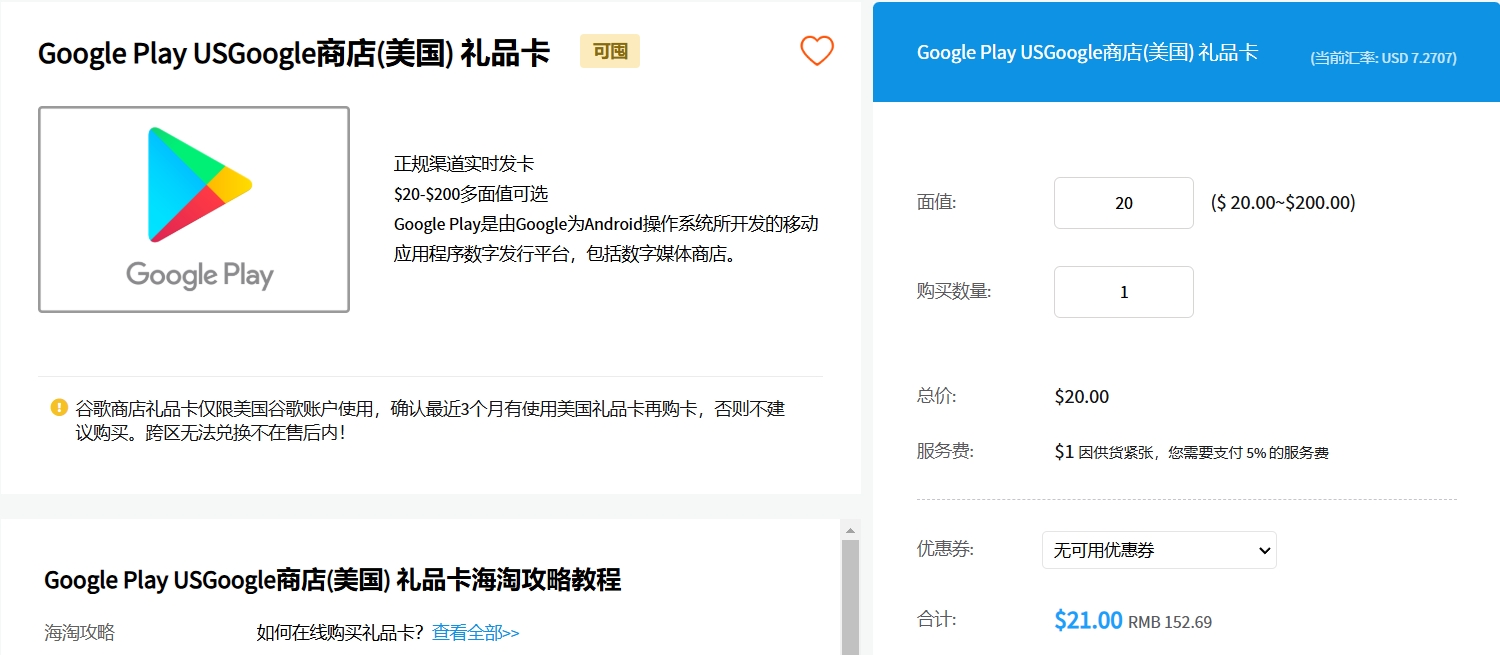Image resolution: width=1500 pixels, height=655 pixels.
Task: Click the blue panel product title
Action: [x=1087, y=53]
